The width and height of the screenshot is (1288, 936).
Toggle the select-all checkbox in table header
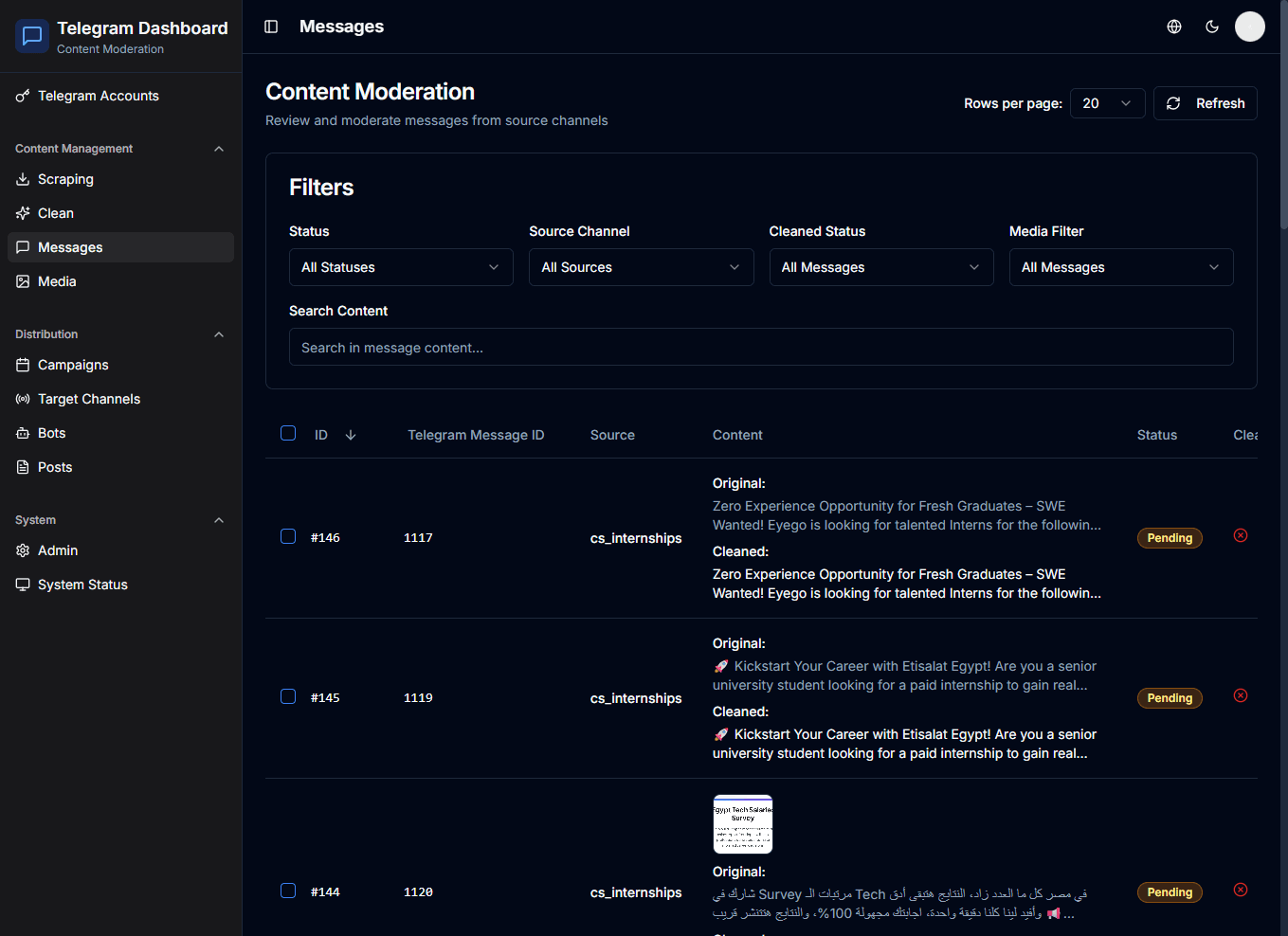tap(288, 433)
